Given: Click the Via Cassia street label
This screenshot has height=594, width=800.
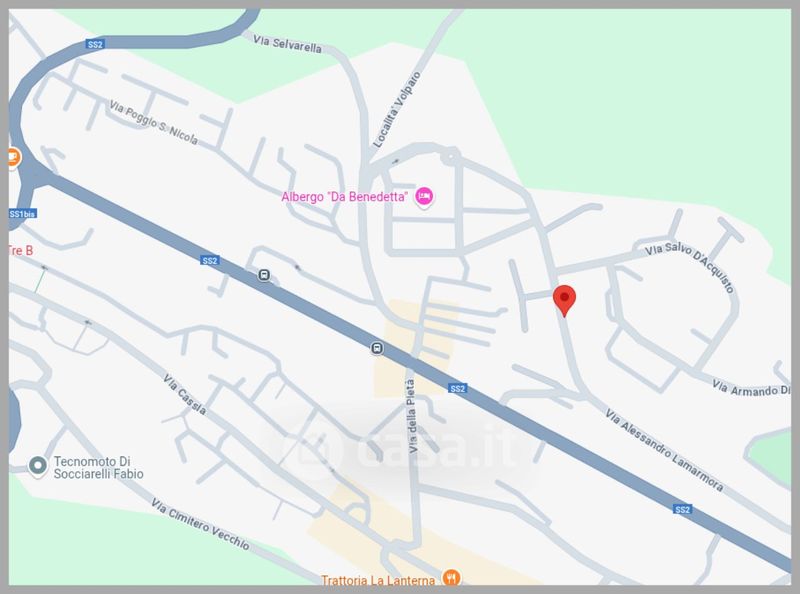Looking at the screenshot, I should pos(185,394).
